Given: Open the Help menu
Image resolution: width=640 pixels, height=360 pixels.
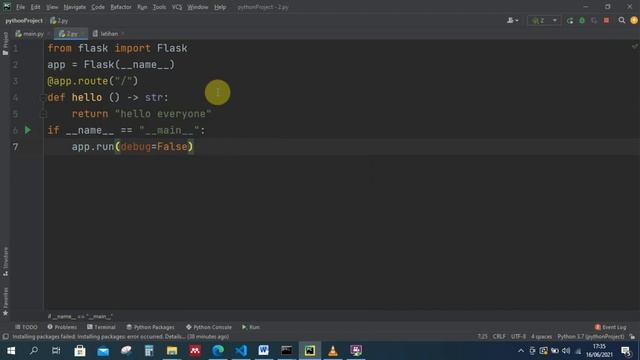Looking at the screenshot, I should [x=220, y=7].
